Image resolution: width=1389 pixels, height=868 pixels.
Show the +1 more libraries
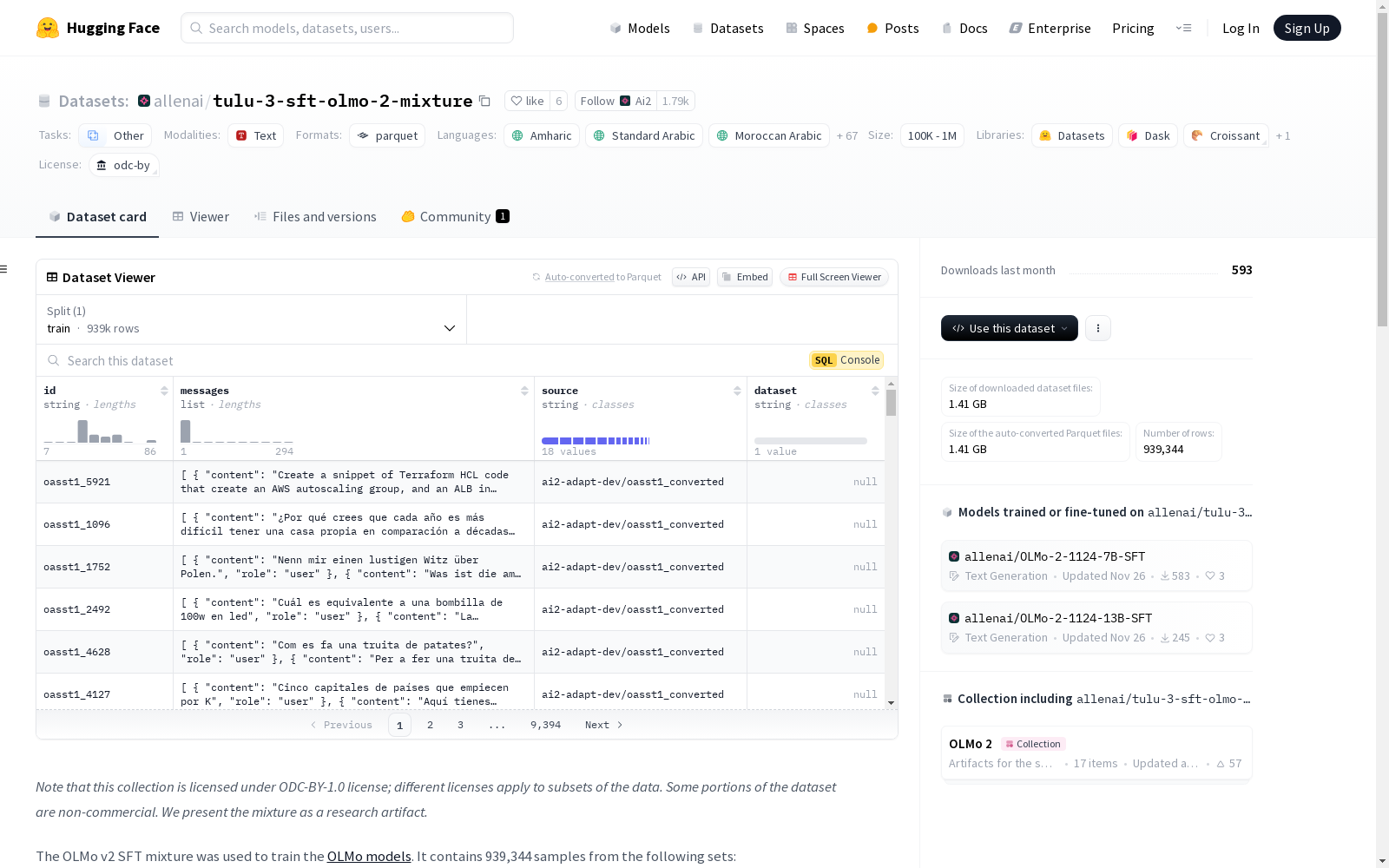1283,135
